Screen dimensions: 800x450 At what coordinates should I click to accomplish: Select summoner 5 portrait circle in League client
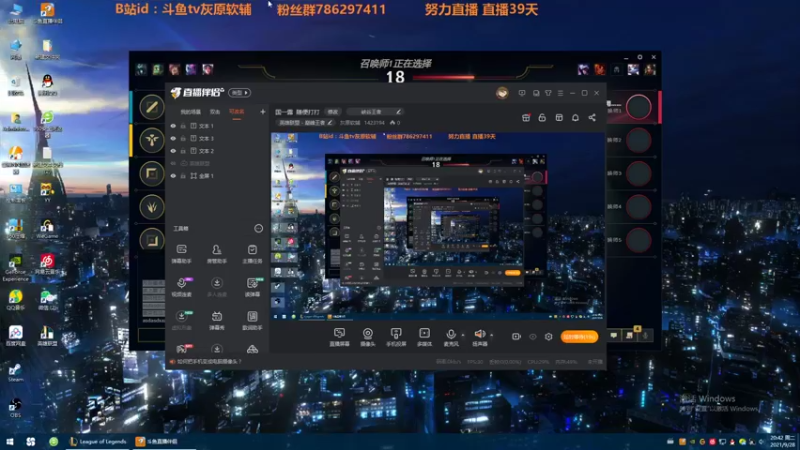click(638, 240)
